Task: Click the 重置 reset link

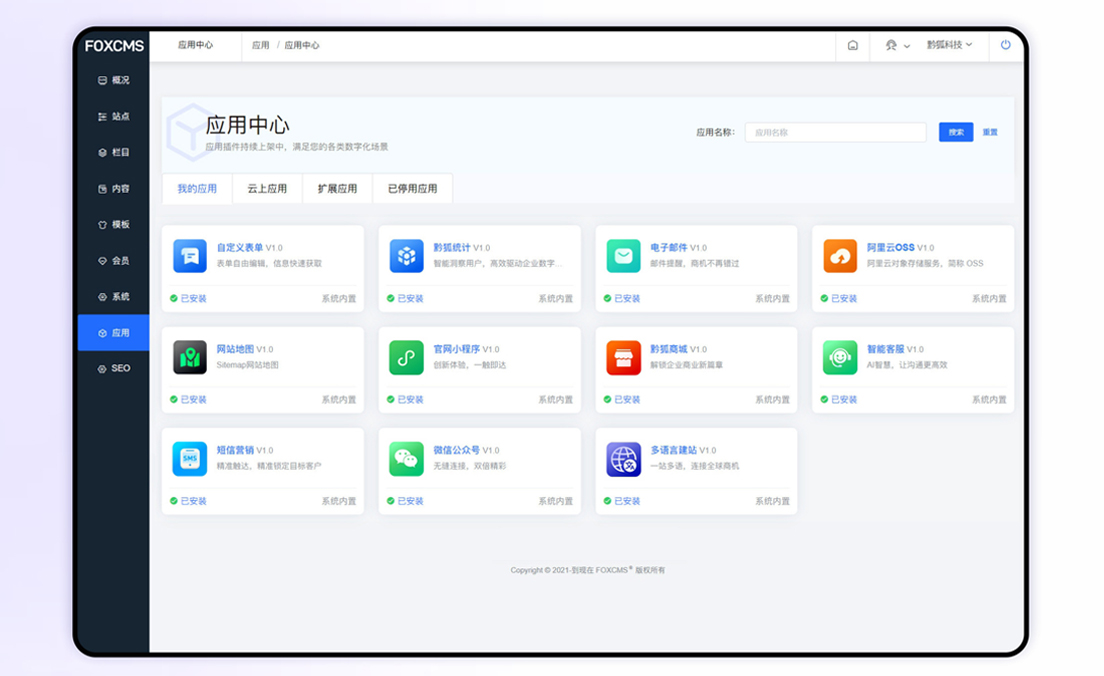Action: (x=989, y=132)
